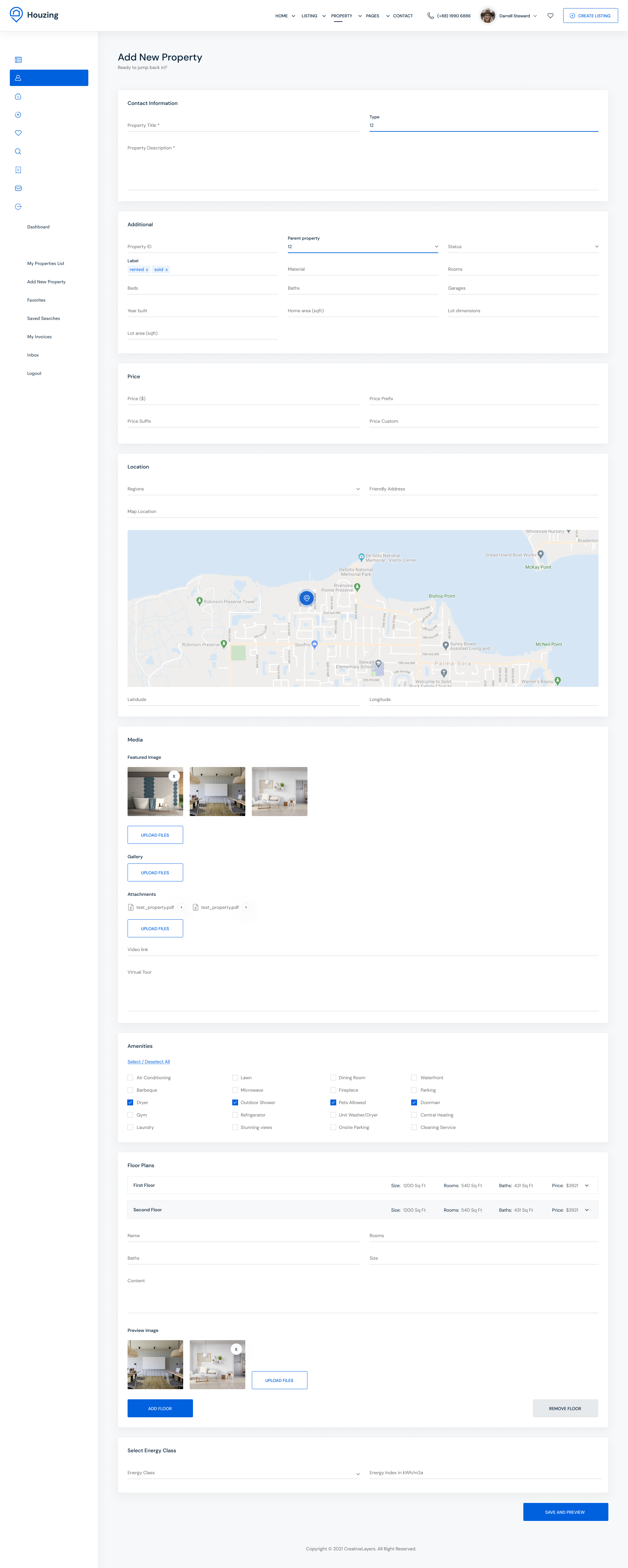This screenshot has height=1568, width=628.
Task: Uncheck the Outdoor Shower amenity
Action: 235,1102
